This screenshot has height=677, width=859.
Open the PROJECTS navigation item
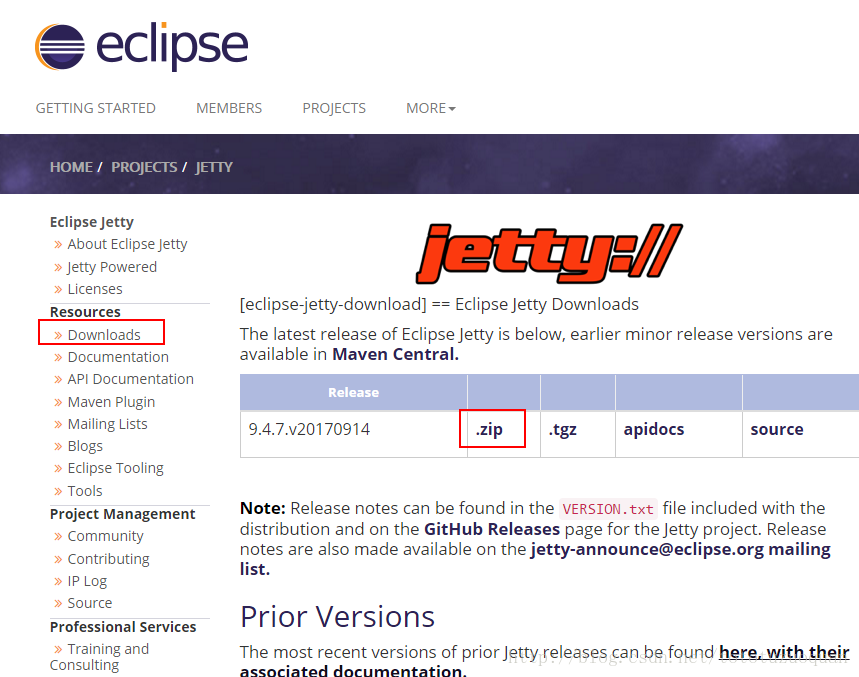[x=334, y=108]
